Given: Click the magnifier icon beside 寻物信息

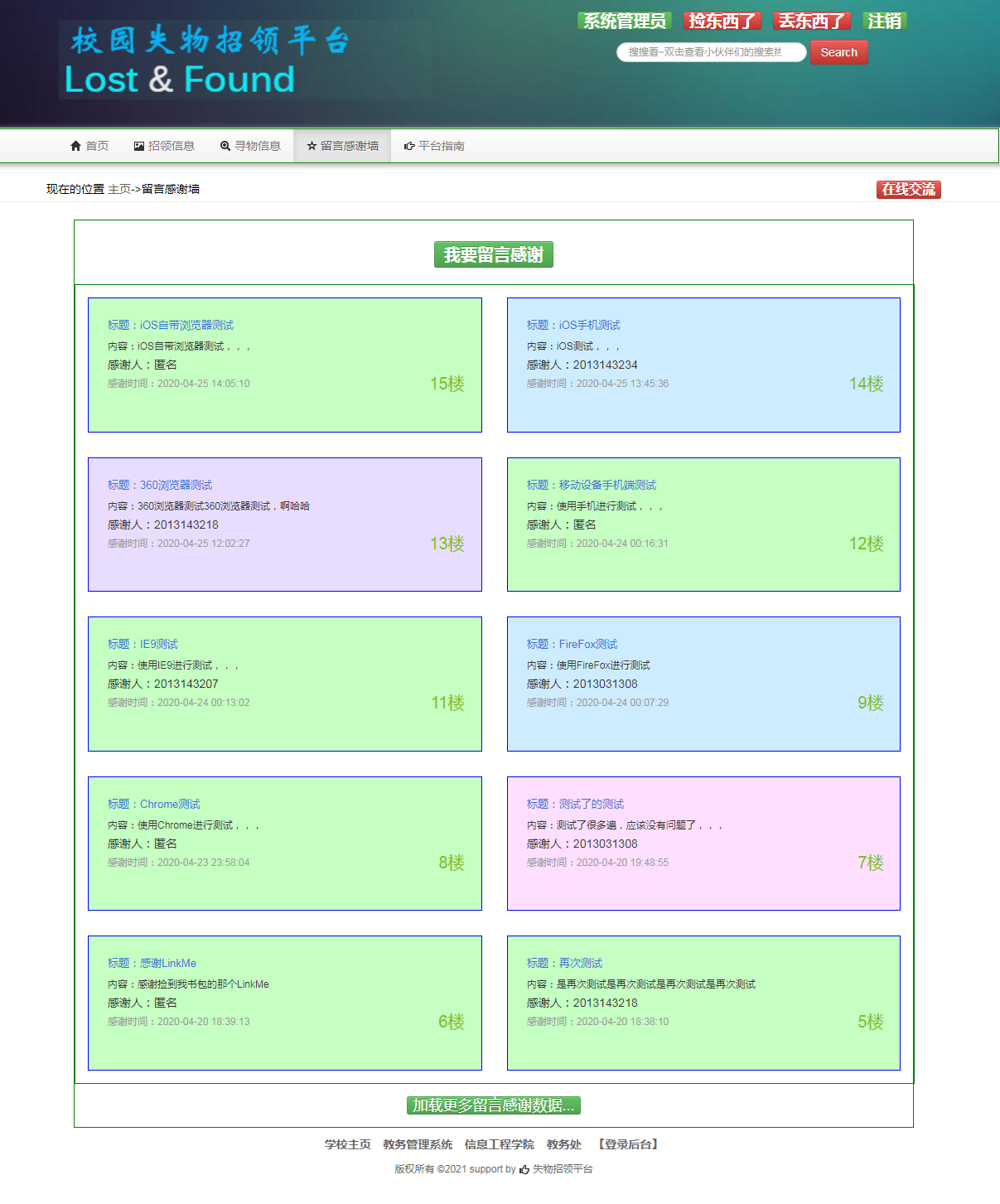Looking at the screenshot, I should (225, 146).
